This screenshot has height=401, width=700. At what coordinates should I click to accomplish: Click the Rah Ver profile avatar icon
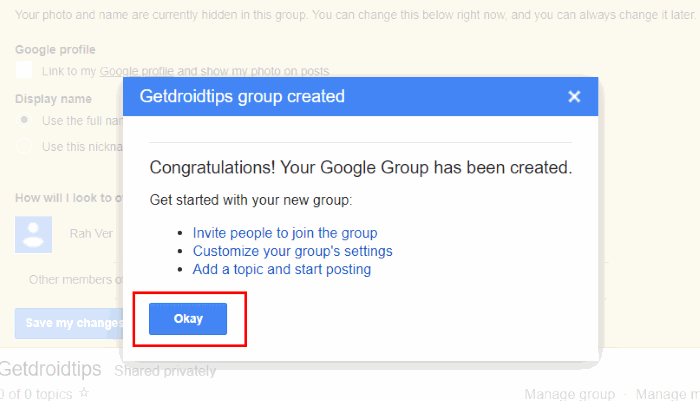pyautogui.click(x=33, y=234)
